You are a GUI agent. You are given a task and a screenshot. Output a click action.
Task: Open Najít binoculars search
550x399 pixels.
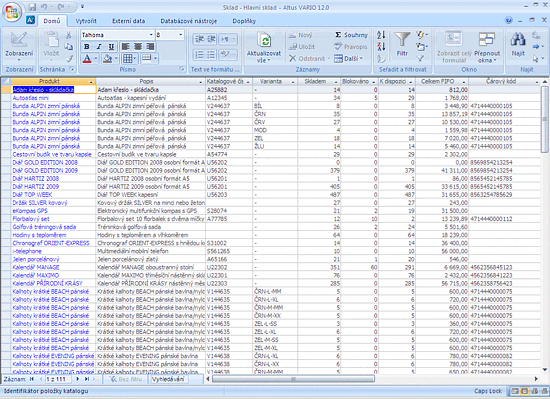(x=518, y=44)
